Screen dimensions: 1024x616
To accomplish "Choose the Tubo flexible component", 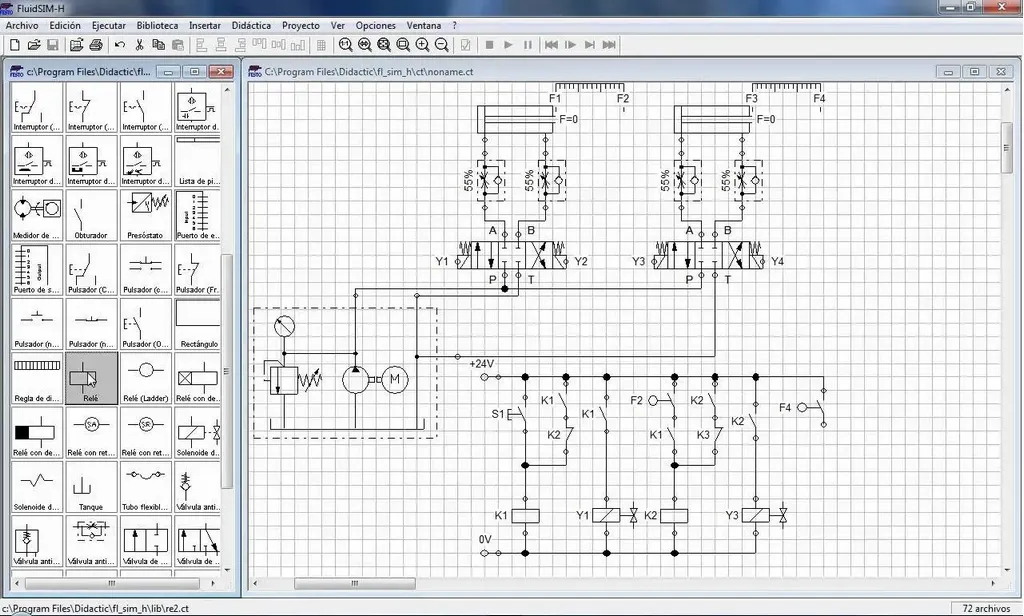I will [x=146, y=487].
